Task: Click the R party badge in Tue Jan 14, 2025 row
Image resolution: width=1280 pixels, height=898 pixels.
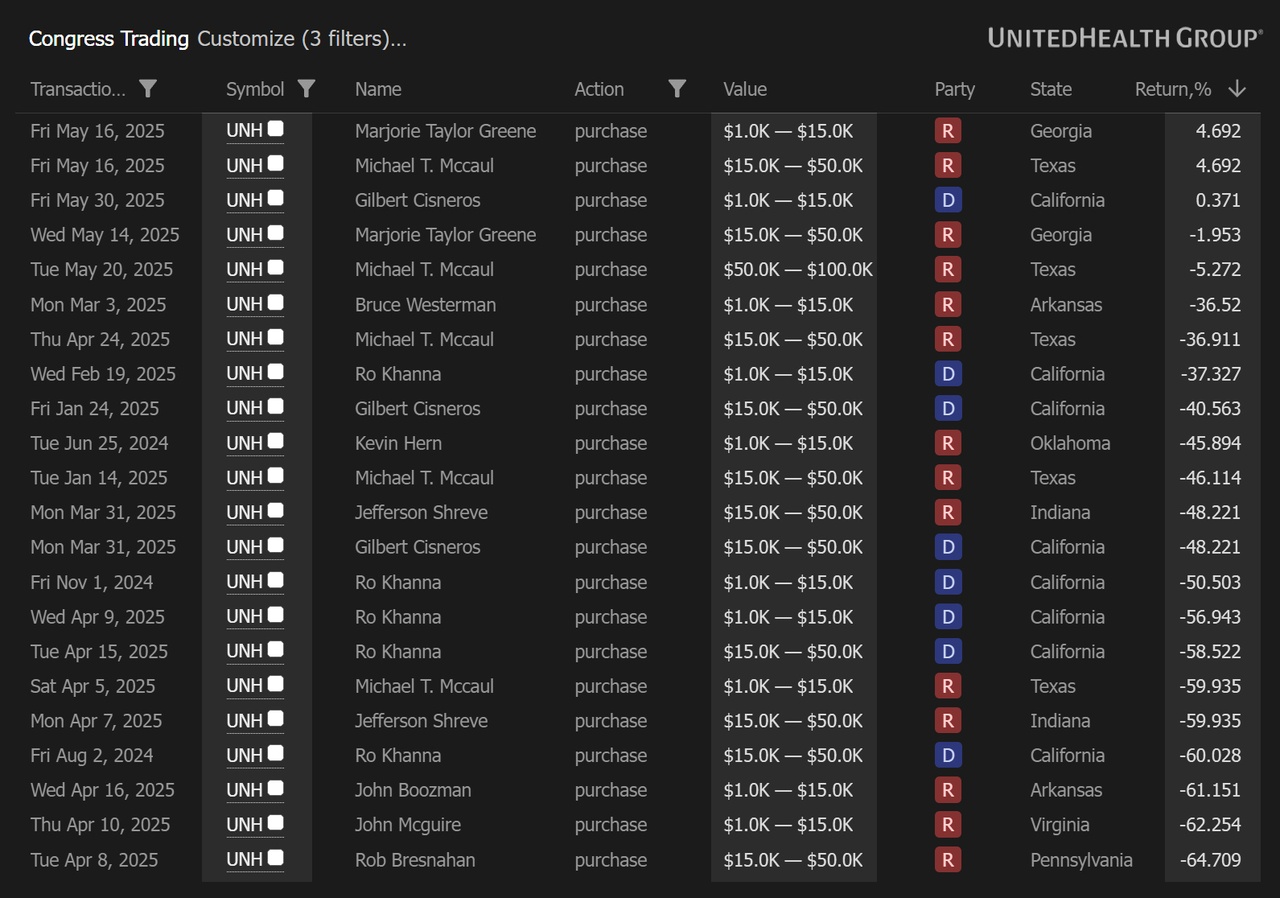Action: tap(947, 478)
